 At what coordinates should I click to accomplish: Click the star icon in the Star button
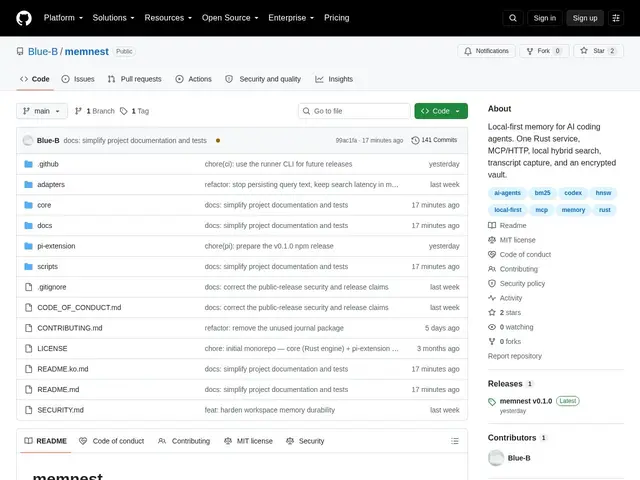[584, 51]
